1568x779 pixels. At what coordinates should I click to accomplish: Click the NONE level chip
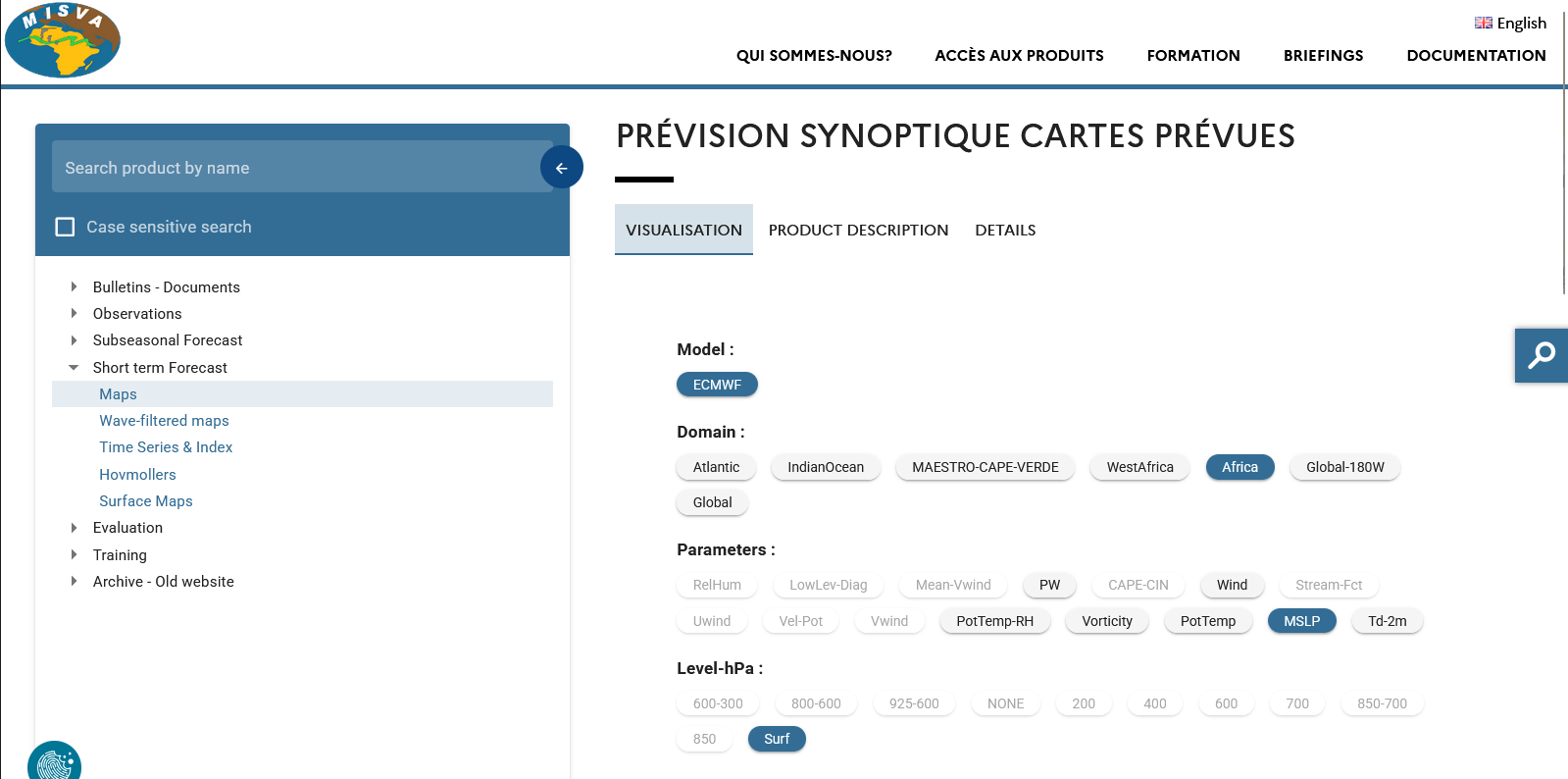[1005, 703]
